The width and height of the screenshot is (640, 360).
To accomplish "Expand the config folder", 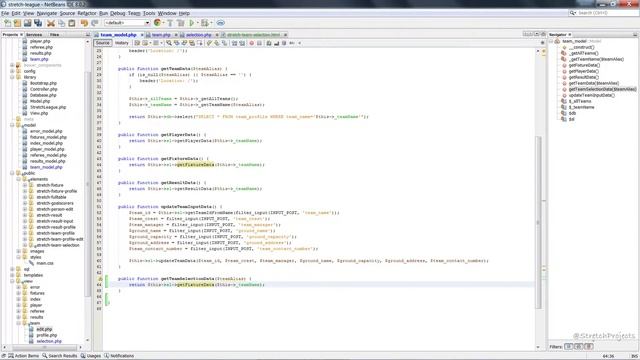I will [x=12, y=71].
